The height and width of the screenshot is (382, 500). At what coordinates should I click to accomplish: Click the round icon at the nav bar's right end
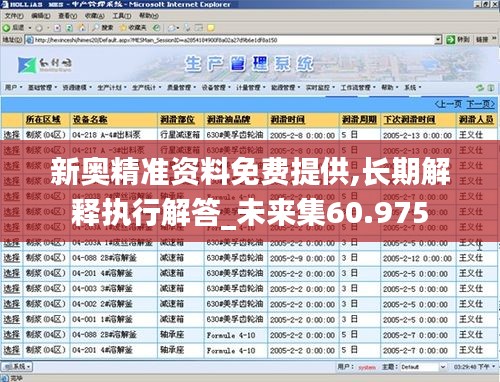click(x=491, y=88)
